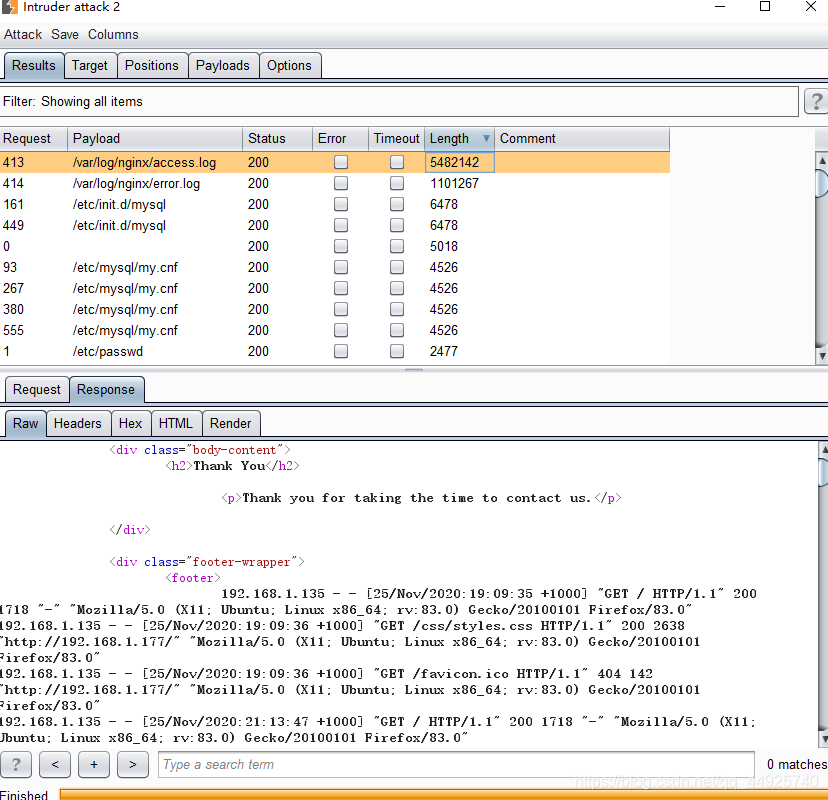Click the attack progress bar
828x800 pixels.
pos(444,794)
